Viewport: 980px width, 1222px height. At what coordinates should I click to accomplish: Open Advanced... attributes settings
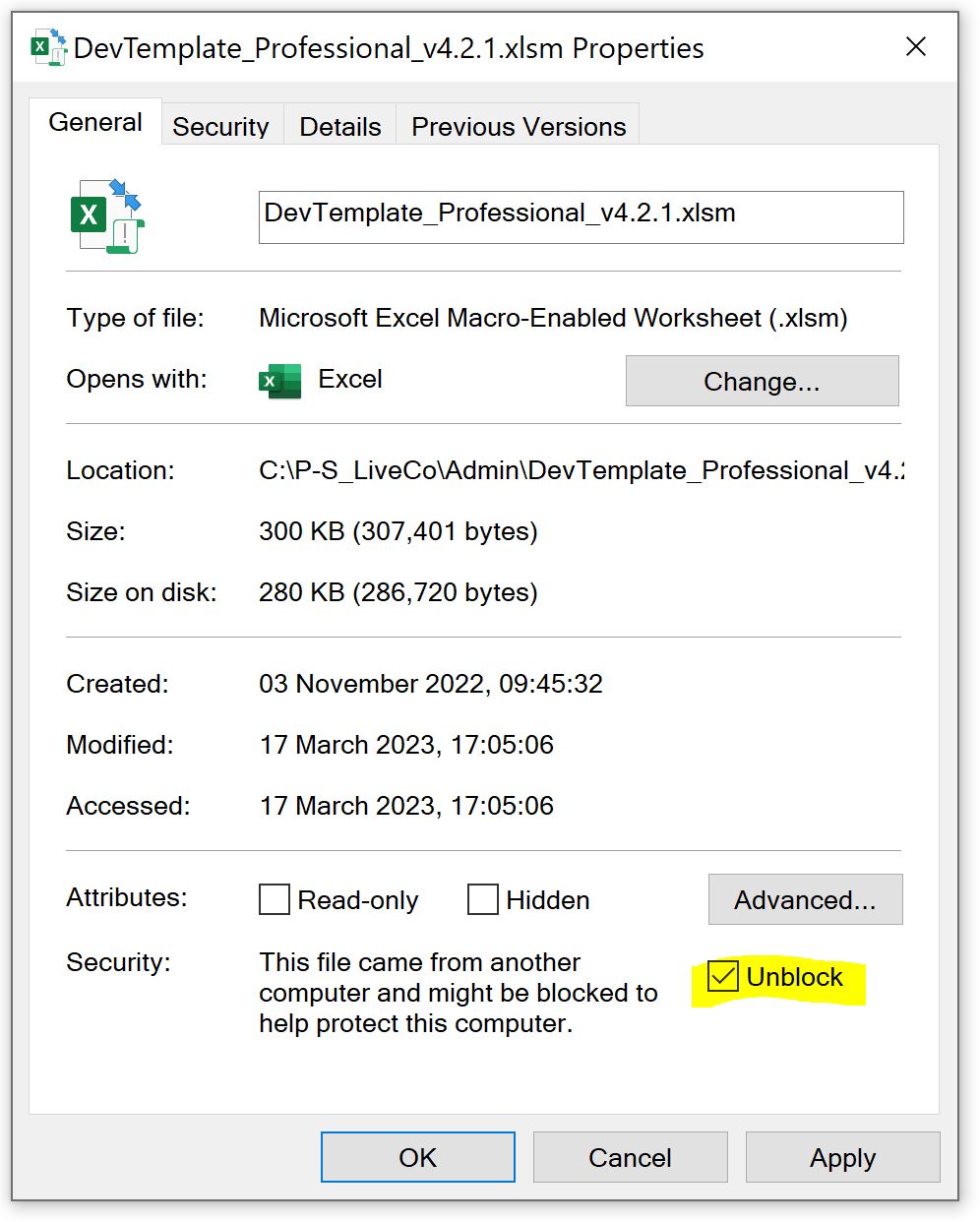[804, 899]
